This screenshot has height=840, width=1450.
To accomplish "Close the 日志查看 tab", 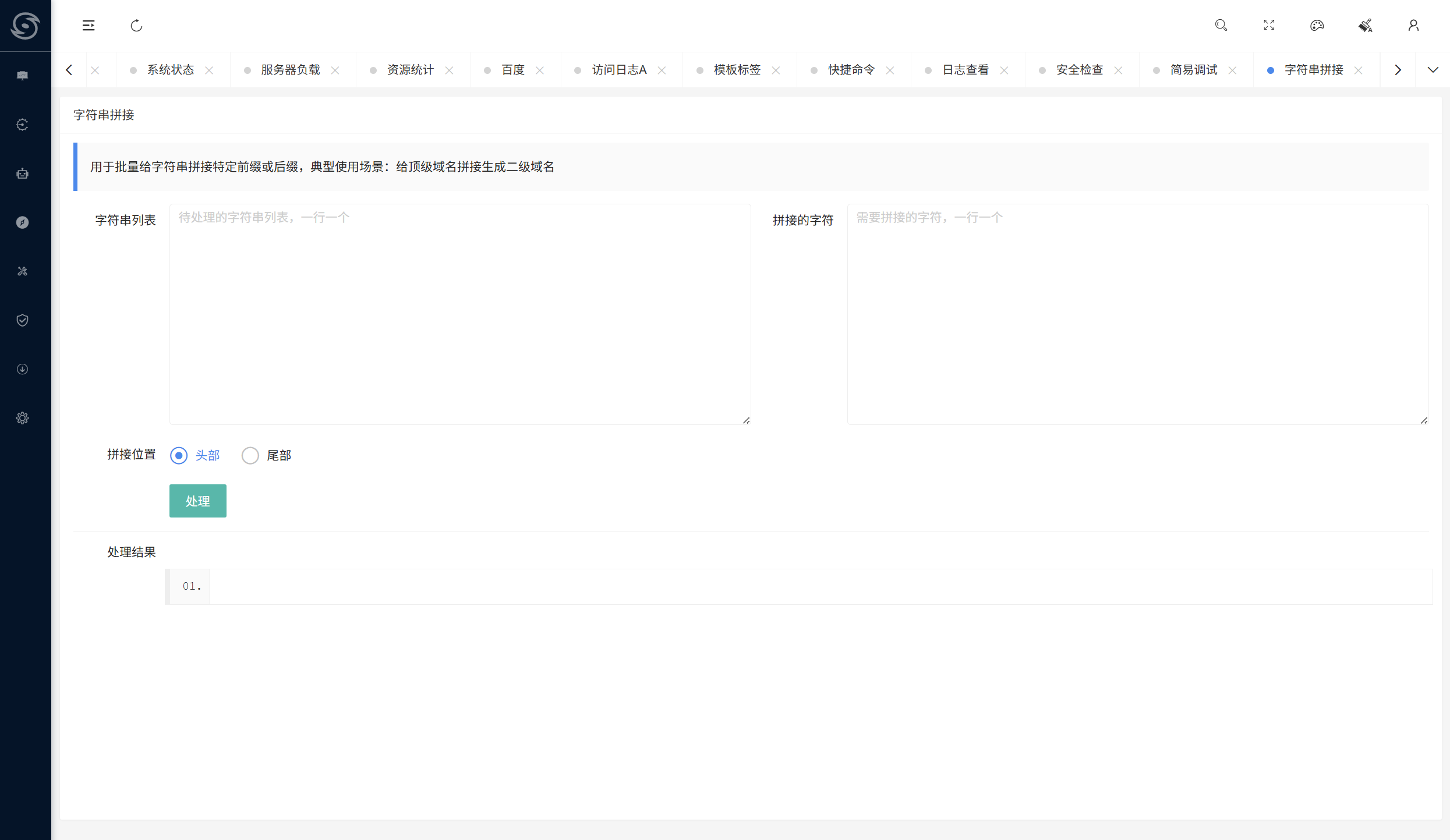I will tap(1004, 70).
